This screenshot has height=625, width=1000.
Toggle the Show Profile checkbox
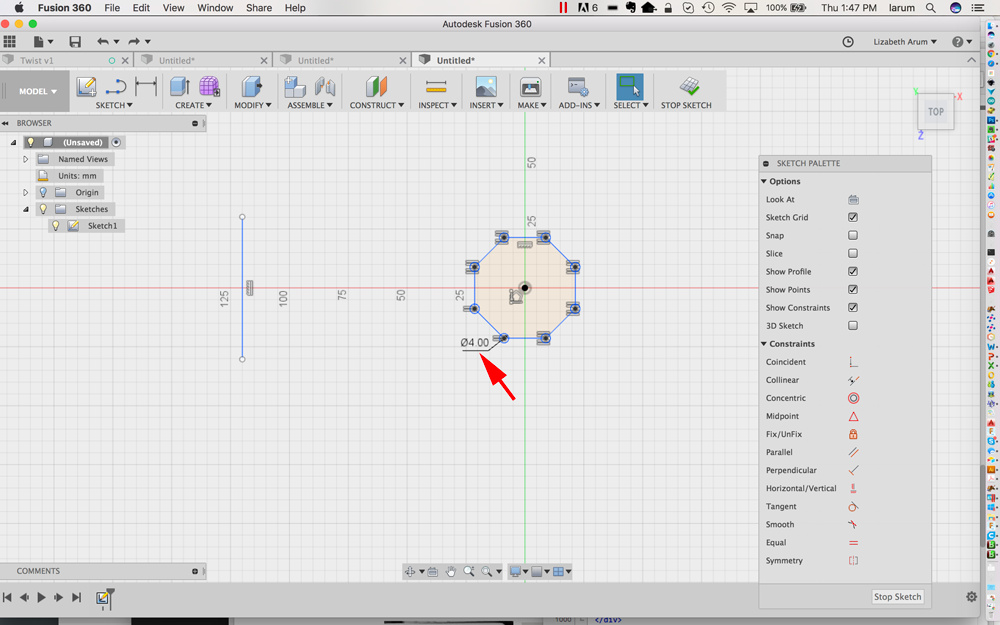click(853, 271)
